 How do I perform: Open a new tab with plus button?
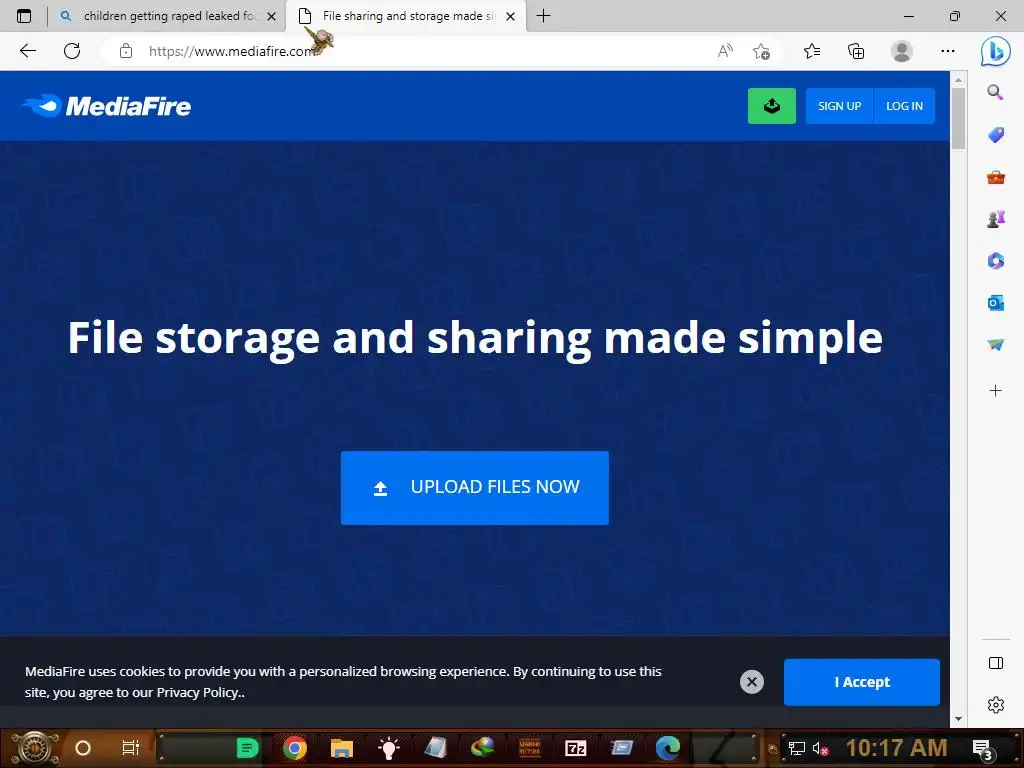(x=543, y=16)
